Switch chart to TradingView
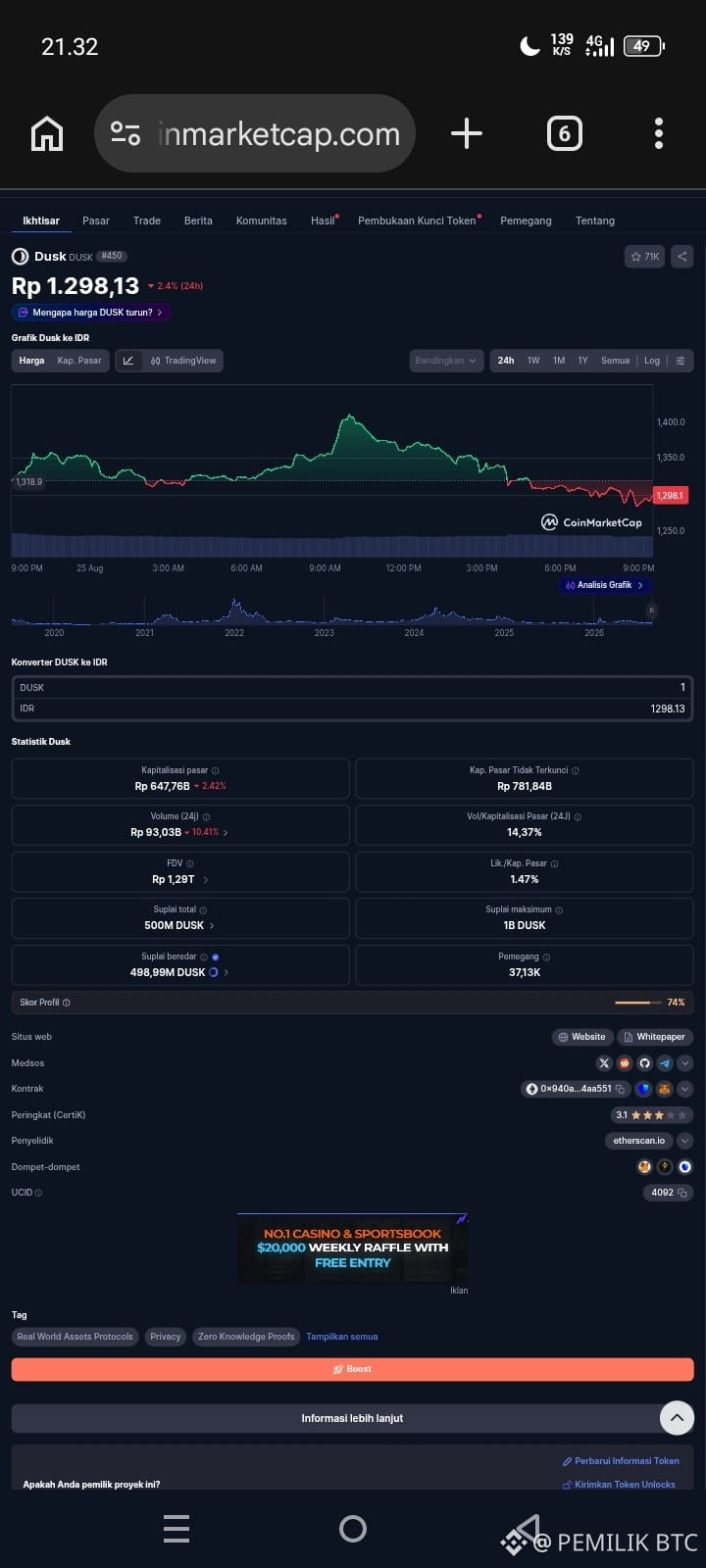 (183, 361)
